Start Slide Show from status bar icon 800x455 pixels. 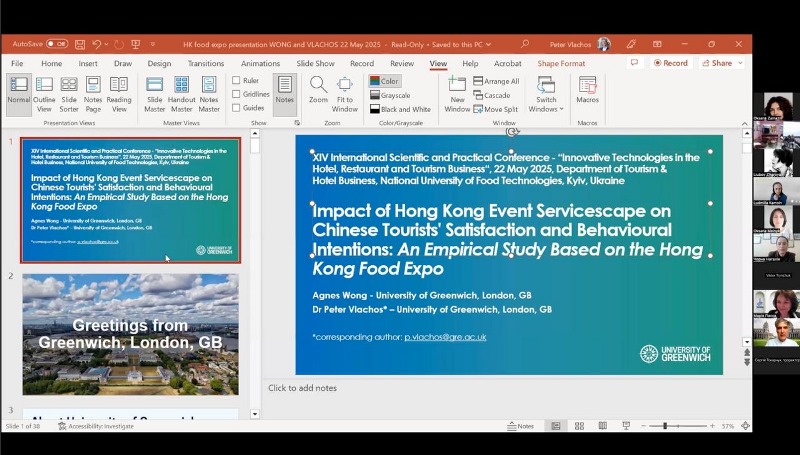coord(626,426)
